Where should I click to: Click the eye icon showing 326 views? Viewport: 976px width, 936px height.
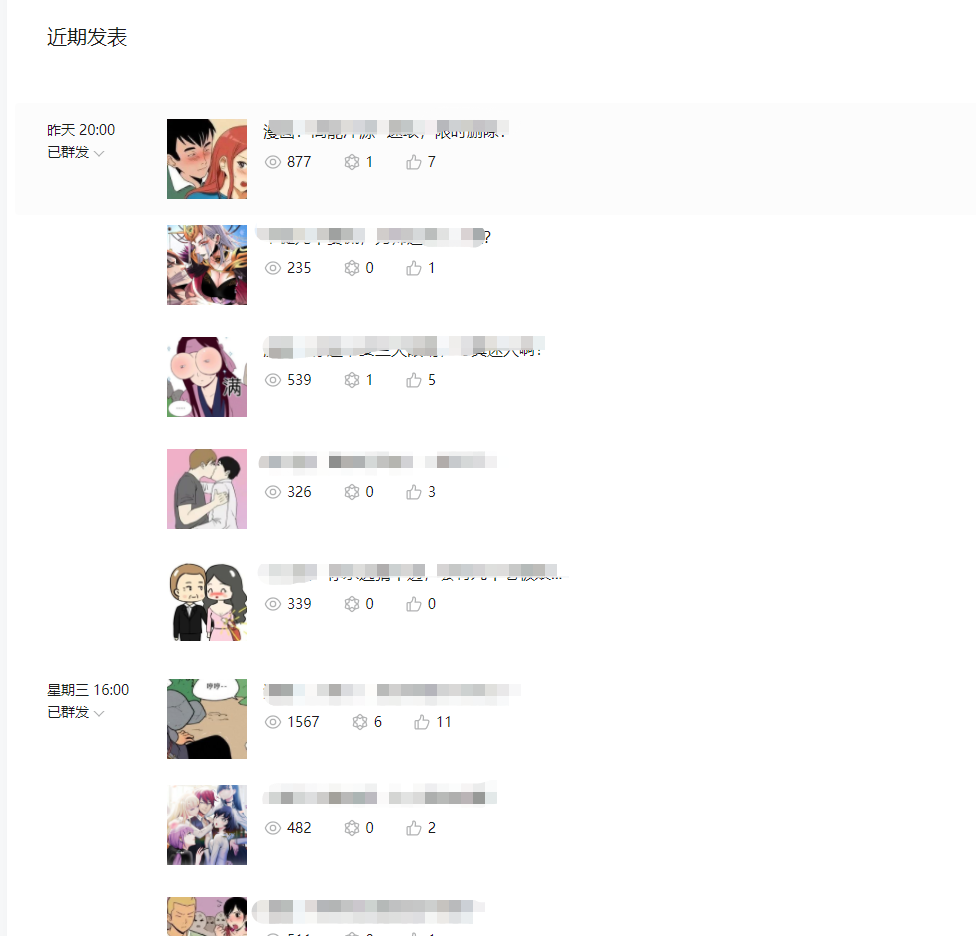coord(273,492)
